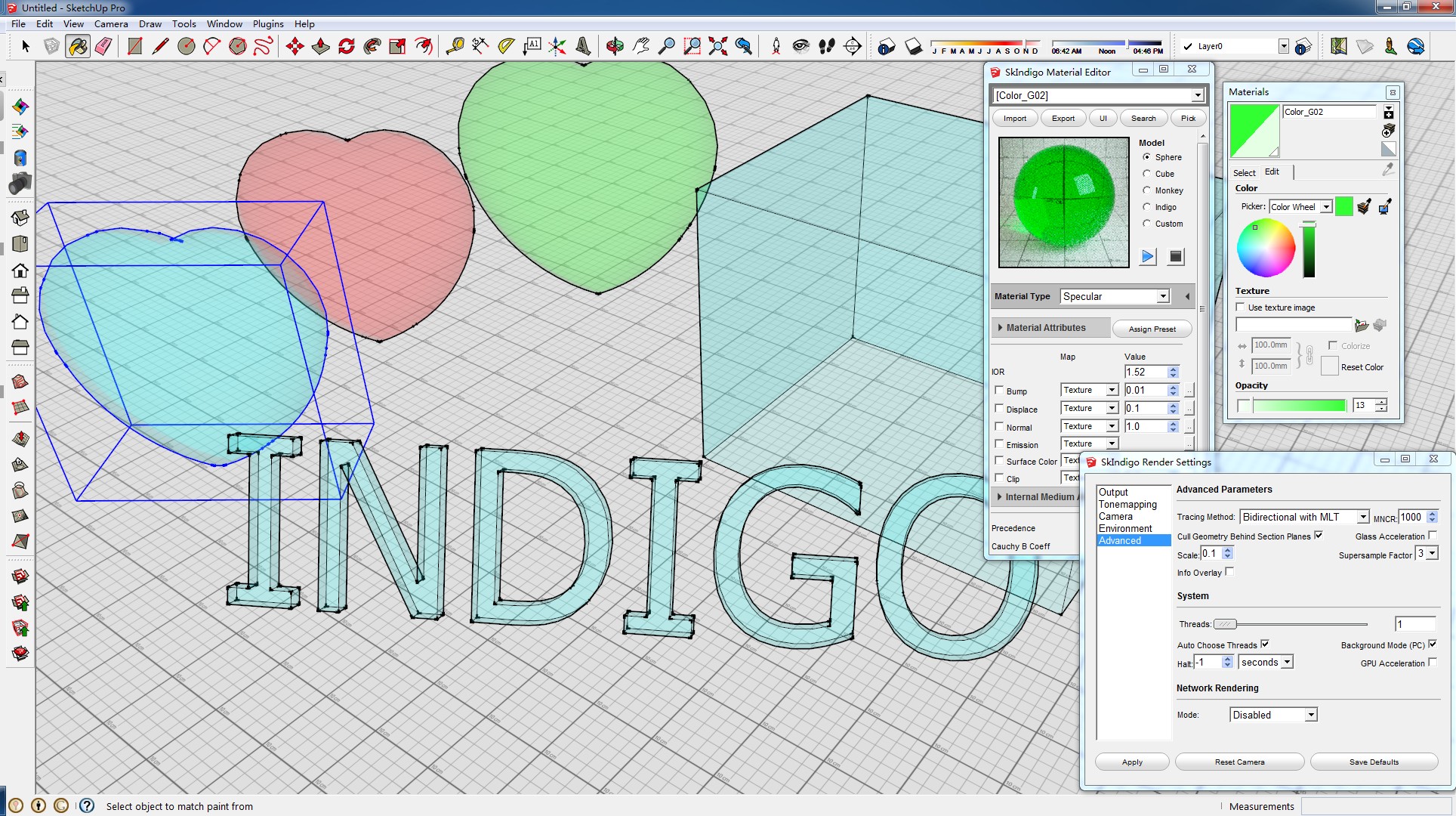
Task: Click the Zoom Extents tool
Action: point(717,47)
